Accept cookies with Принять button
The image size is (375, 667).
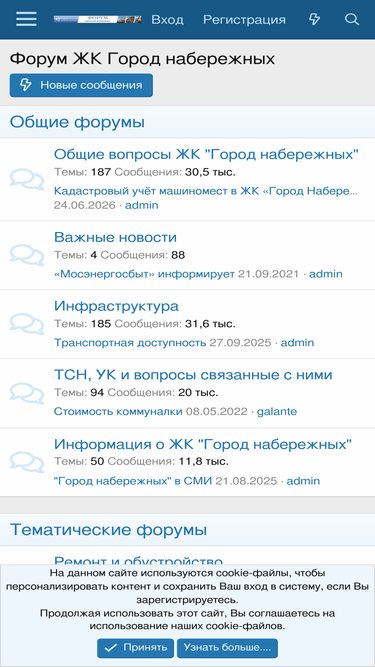coord(135,648)
